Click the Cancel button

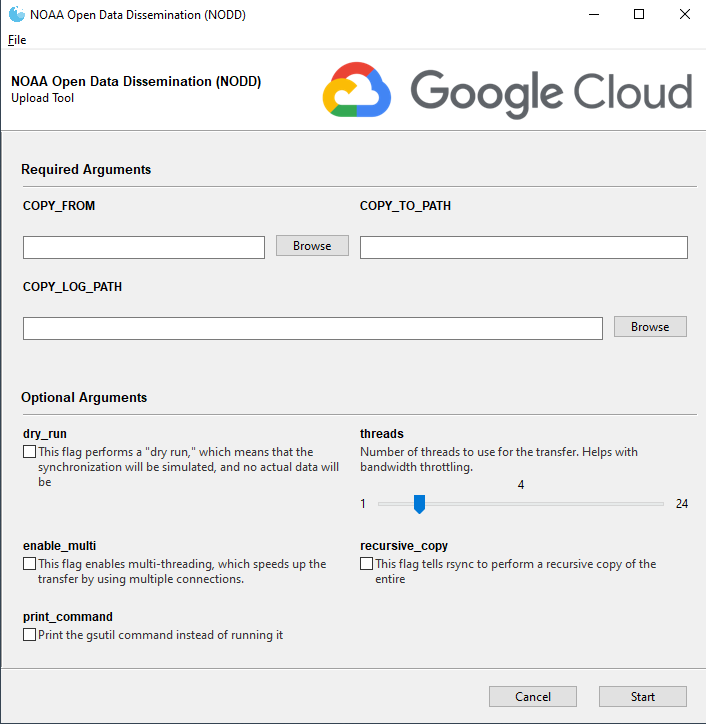(533, 696)
